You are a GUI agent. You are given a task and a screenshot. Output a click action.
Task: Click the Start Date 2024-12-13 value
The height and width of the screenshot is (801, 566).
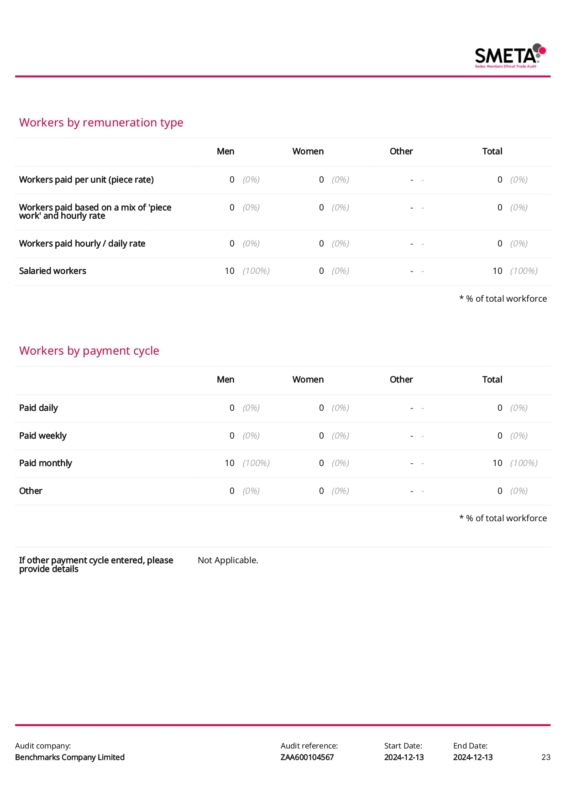pos(404,757)
